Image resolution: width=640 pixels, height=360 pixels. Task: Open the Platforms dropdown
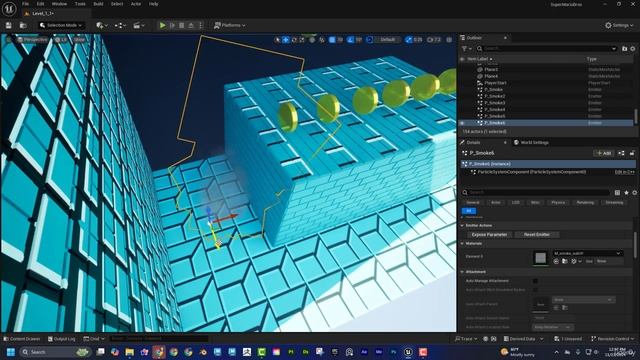click(230, 25)
